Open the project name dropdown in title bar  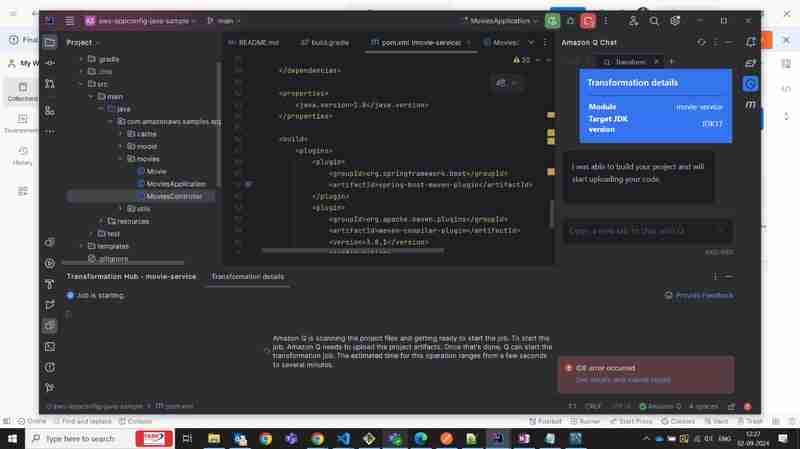(x=141, y=21)
